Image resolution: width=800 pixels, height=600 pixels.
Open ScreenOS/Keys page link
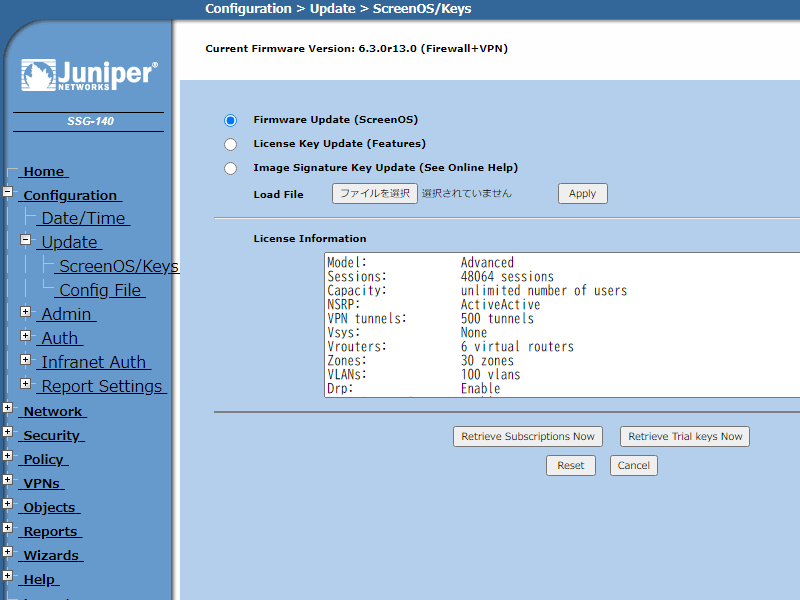(x=117, y=266)
